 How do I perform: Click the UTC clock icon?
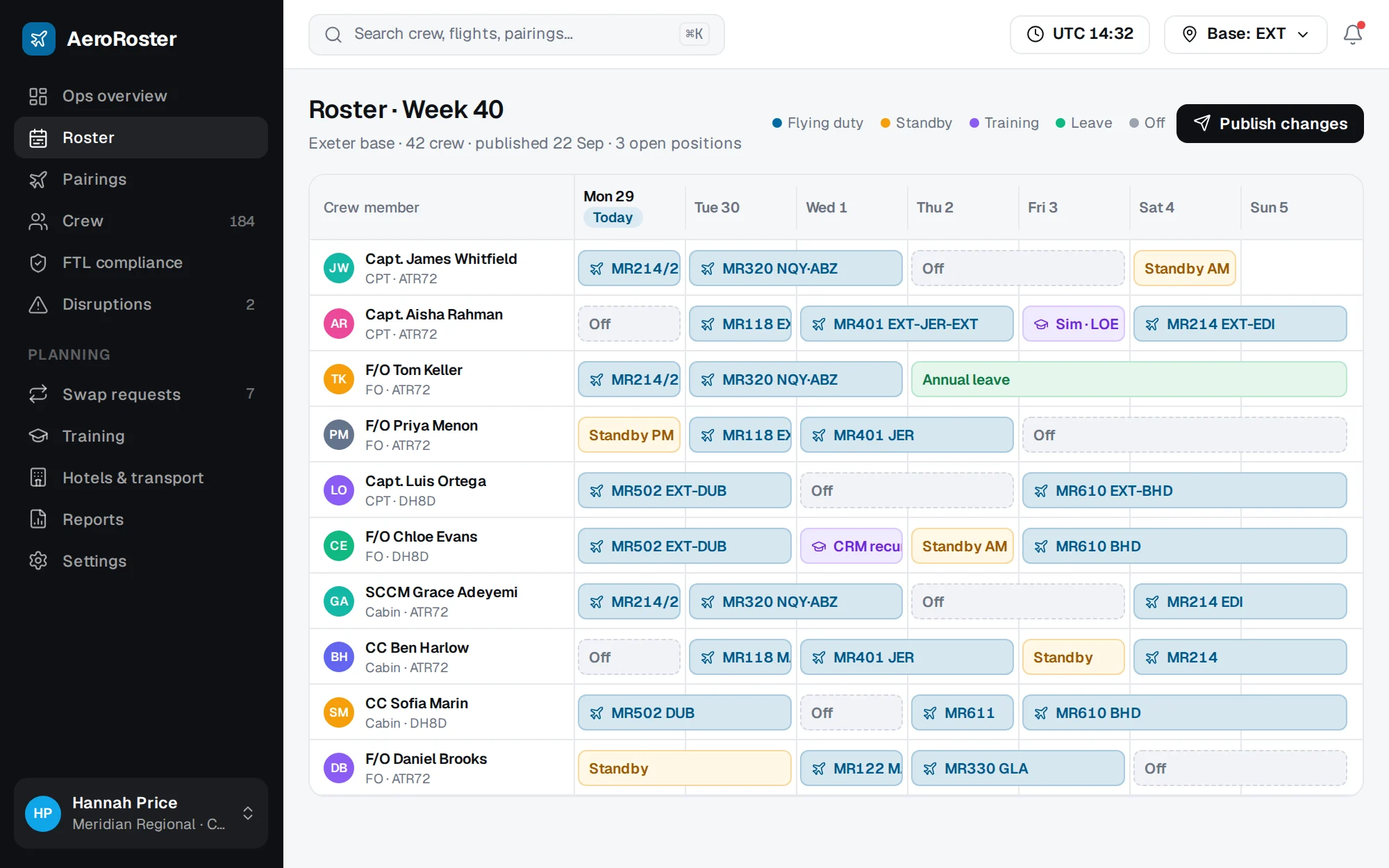pyautogui.click(x=1035, y=34)
